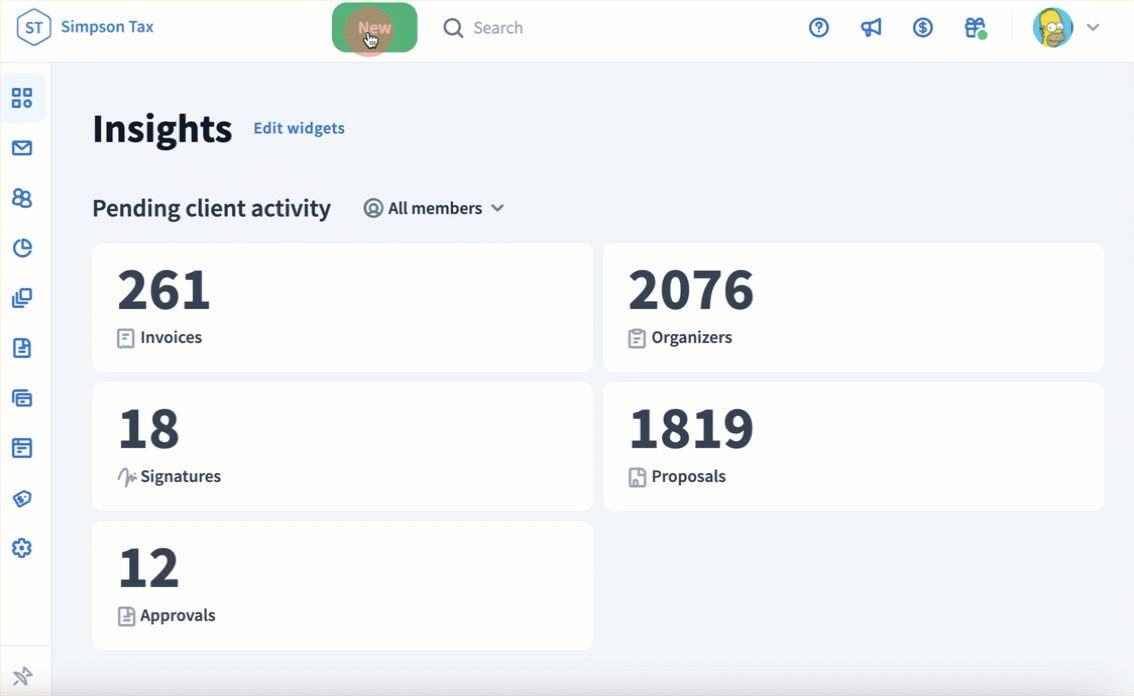Click the dollar sign billing icon
Viewport: 1134px width, 696px height.
coord(923,28)
